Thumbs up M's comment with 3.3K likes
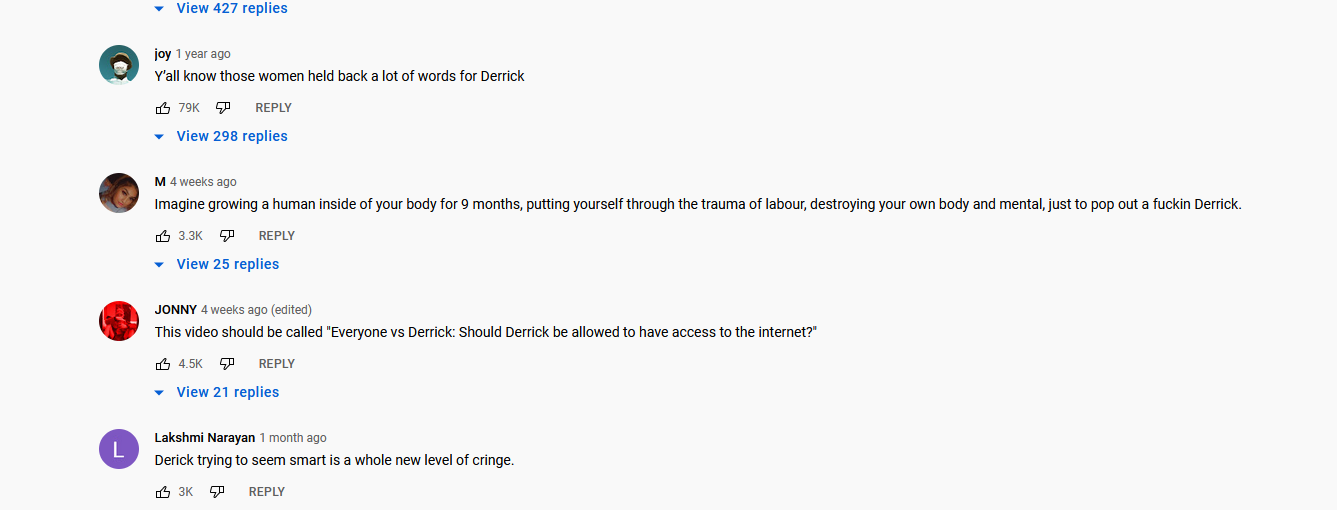The image size is (1337, 510). pos(163,236)
